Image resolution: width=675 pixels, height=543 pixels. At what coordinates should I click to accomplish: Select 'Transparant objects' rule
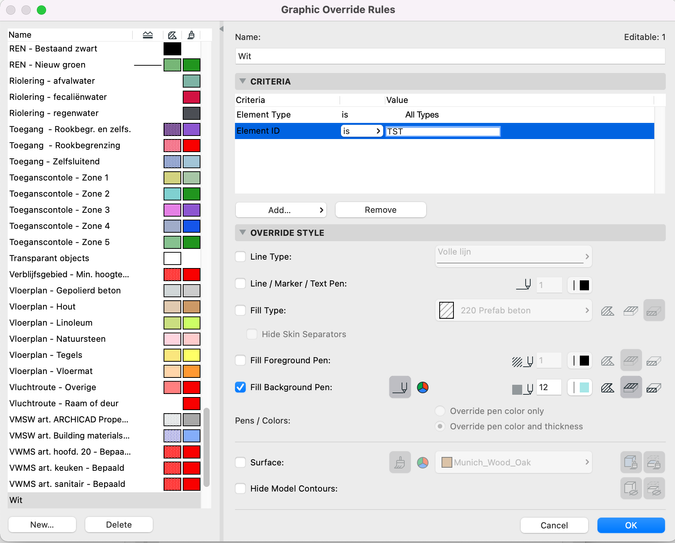tap(104, 258)
